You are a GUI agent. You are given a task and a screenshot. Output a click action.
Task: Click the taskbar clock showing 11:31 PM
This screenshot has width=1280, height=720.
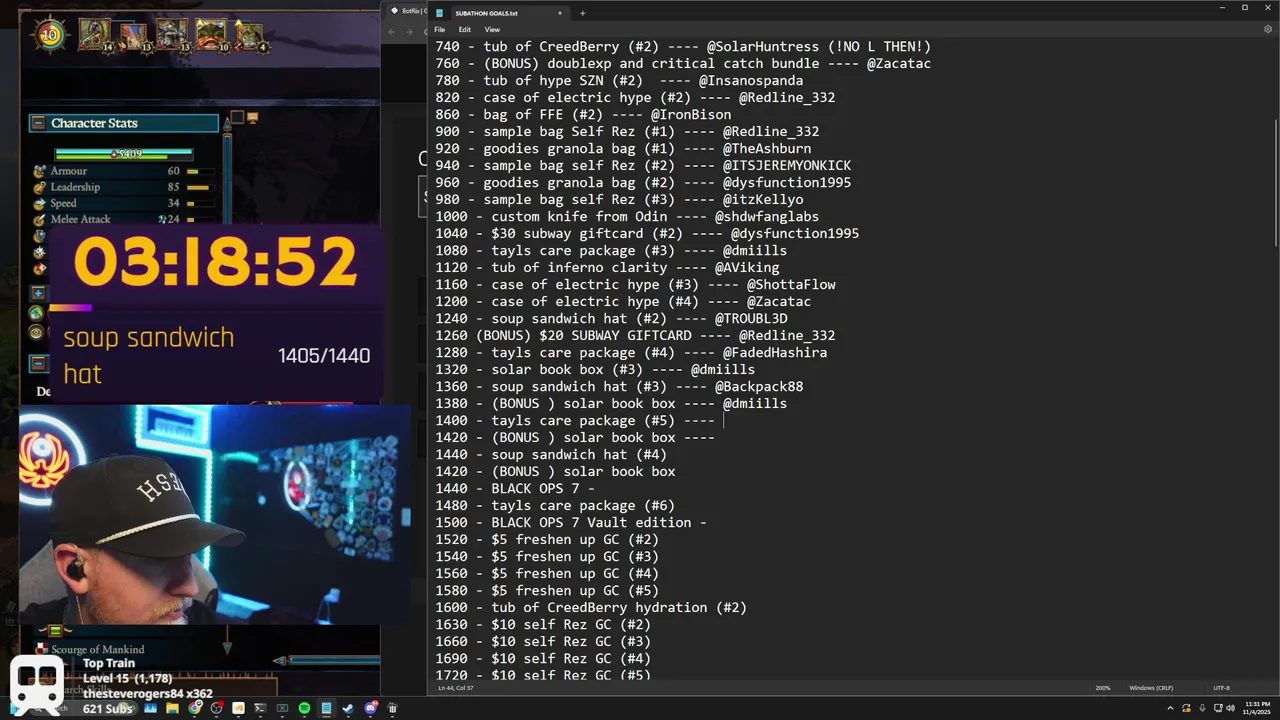click(1257, 708)
